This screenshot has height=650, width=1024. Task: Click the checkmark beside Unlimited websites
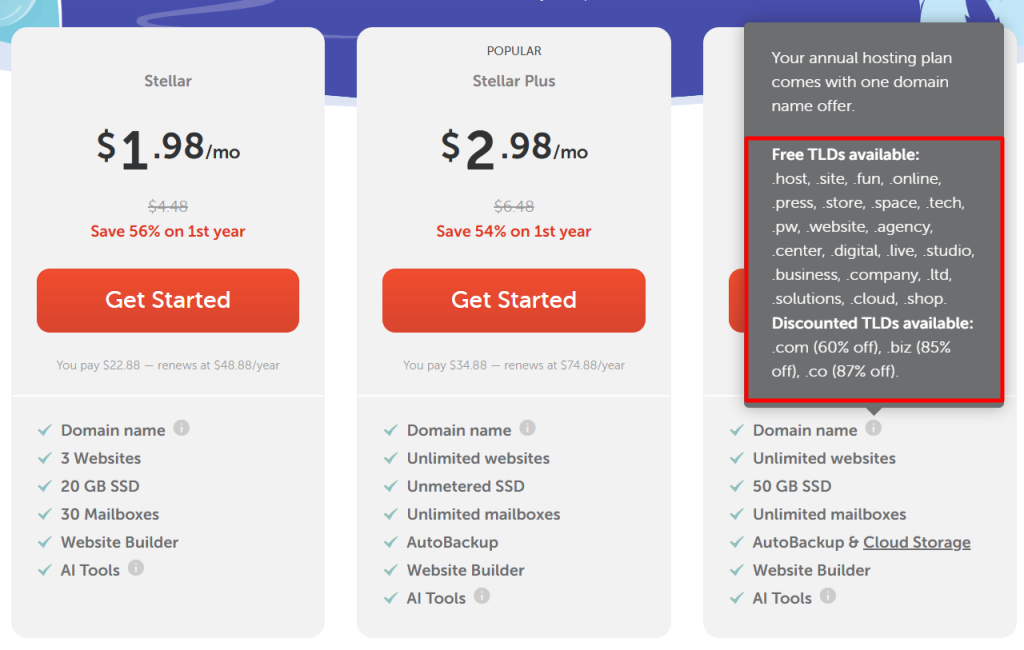tap(390, 458)
